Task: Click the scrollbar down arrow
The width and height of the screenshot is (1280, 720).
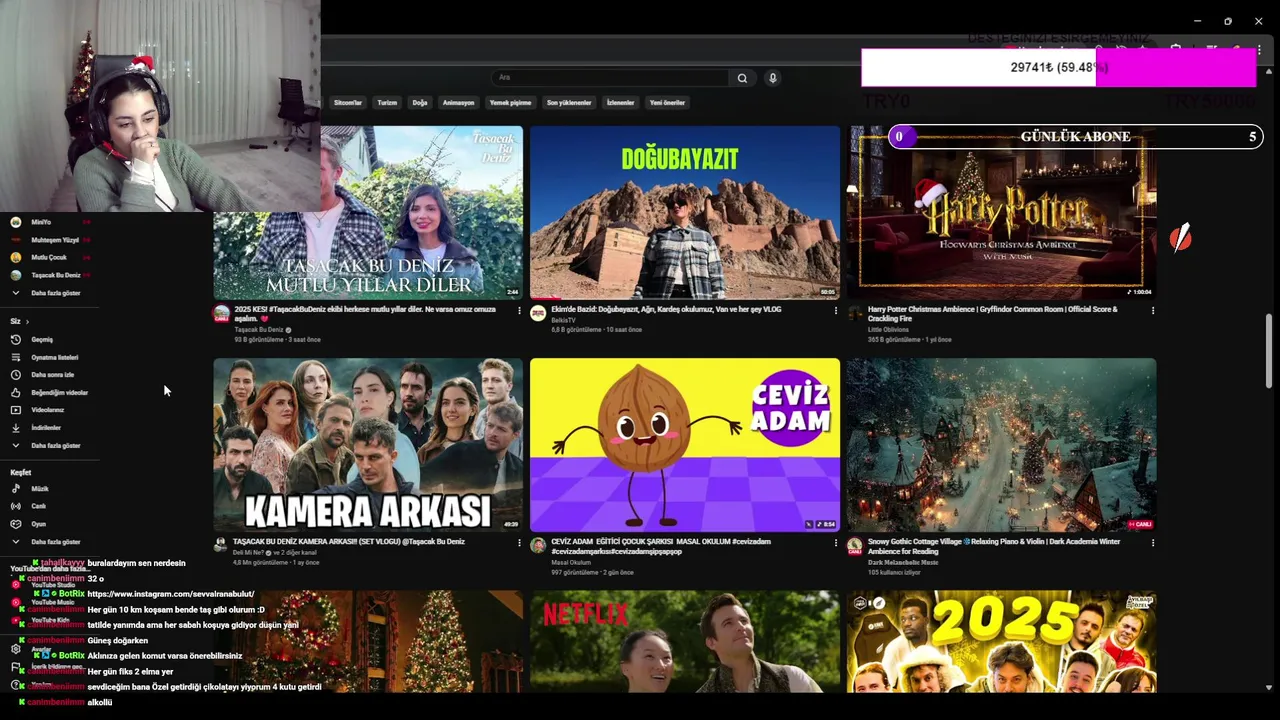Action: [1269, 687]
